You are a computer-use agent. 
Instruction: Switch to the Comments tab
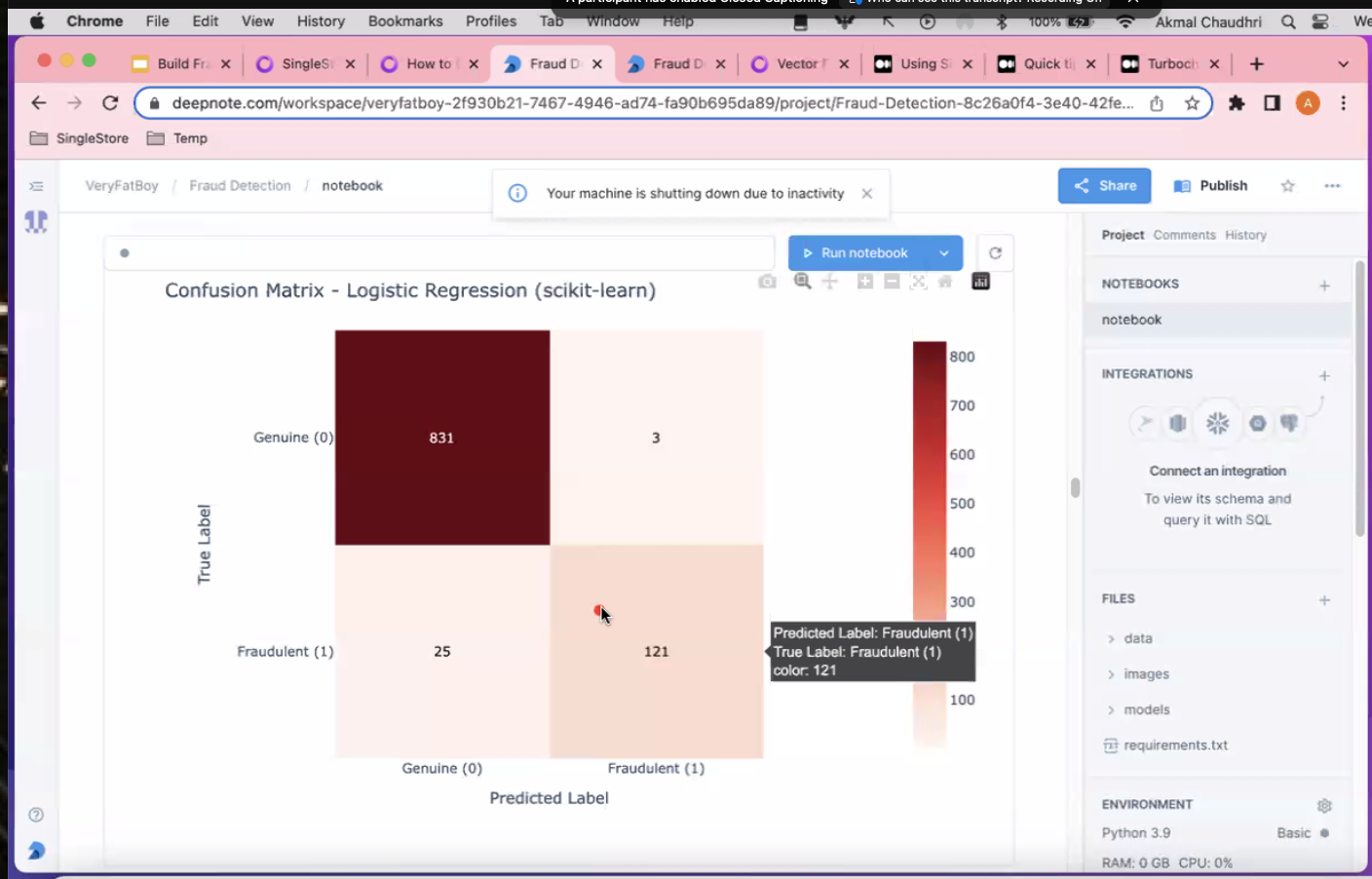pos(1184,235)
